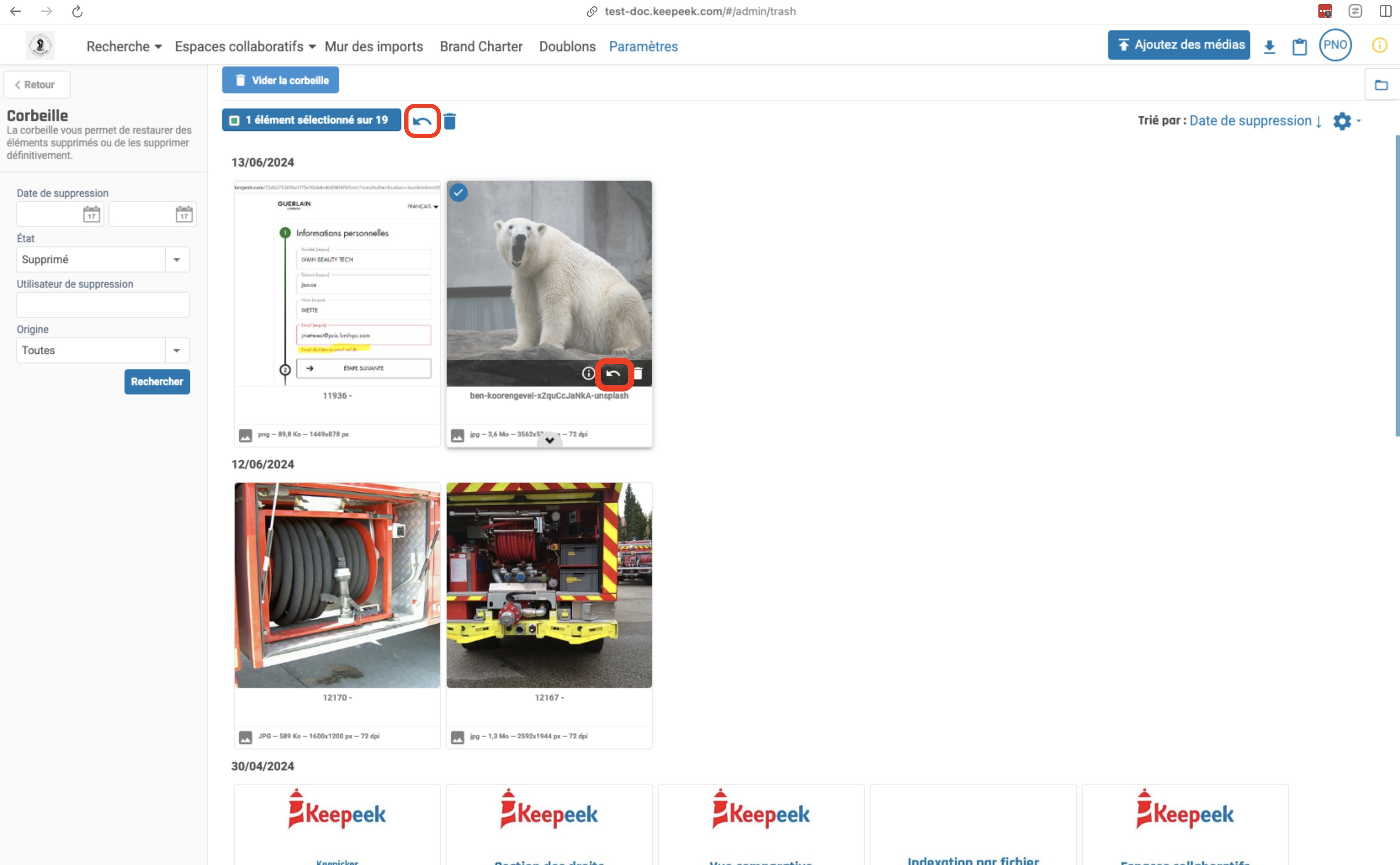1400x865 pixels.
Task: Restore selected items using toolbar undo arrow
Action: click(x=422, y=121)
